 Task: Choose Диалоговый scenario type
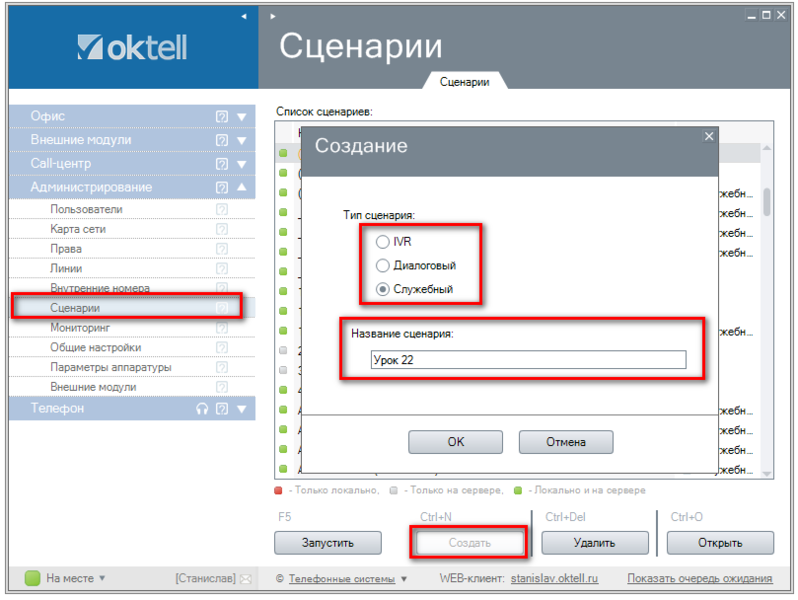tap(382, 266)
